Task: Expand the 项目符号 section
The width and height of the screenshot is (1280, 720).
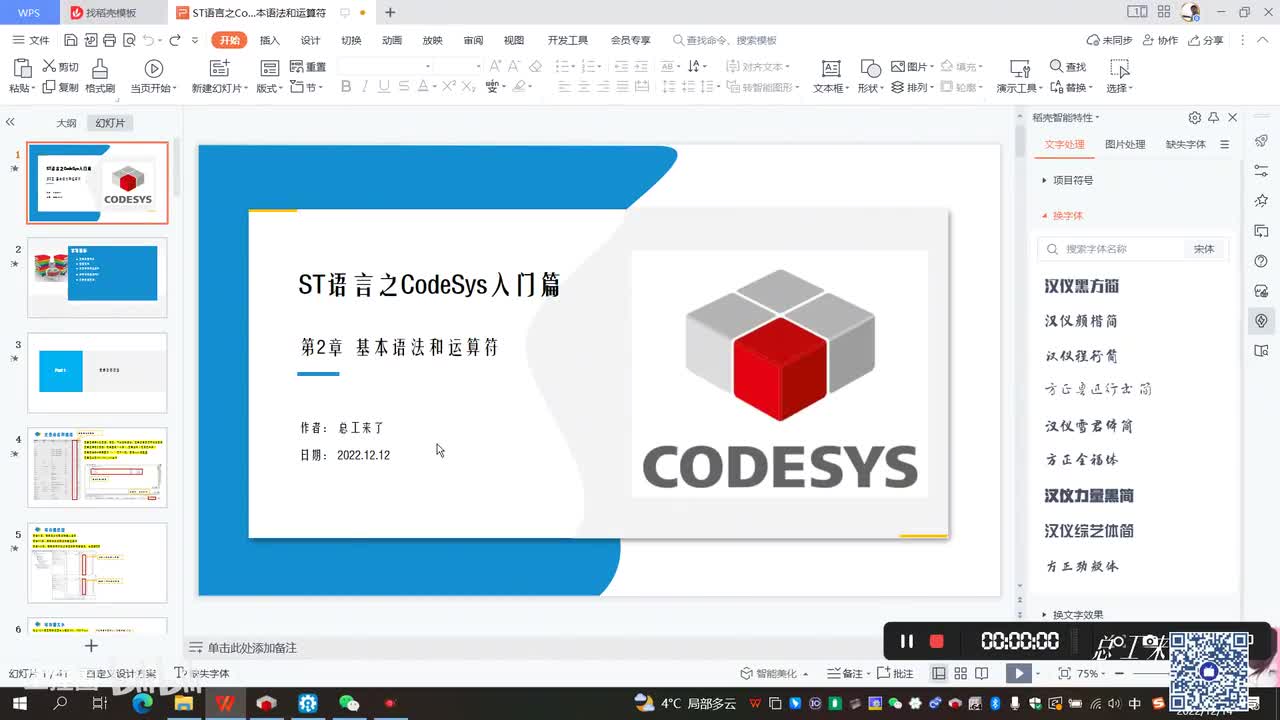Action: point(1067,180)
